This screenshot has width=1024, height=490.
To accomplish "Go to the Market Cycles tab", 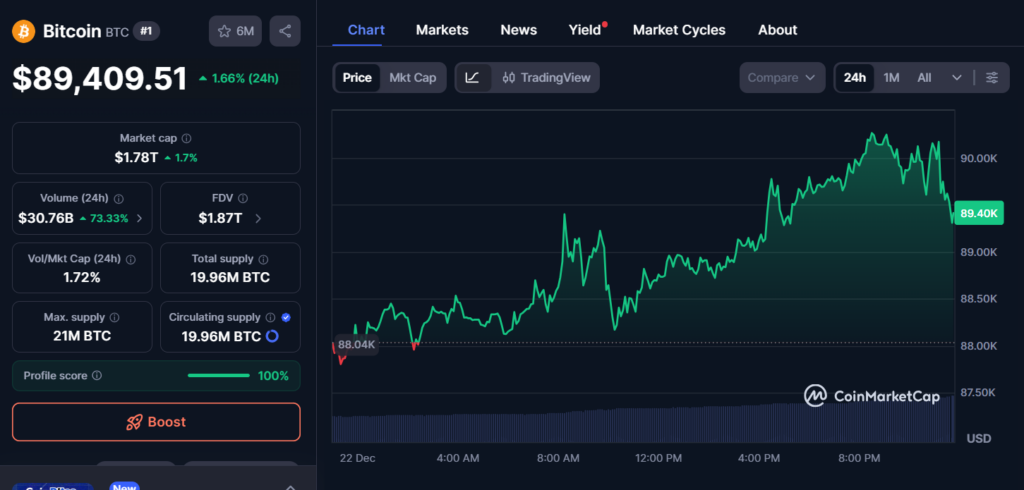I will pyautogui.click(x=679, y=30).
